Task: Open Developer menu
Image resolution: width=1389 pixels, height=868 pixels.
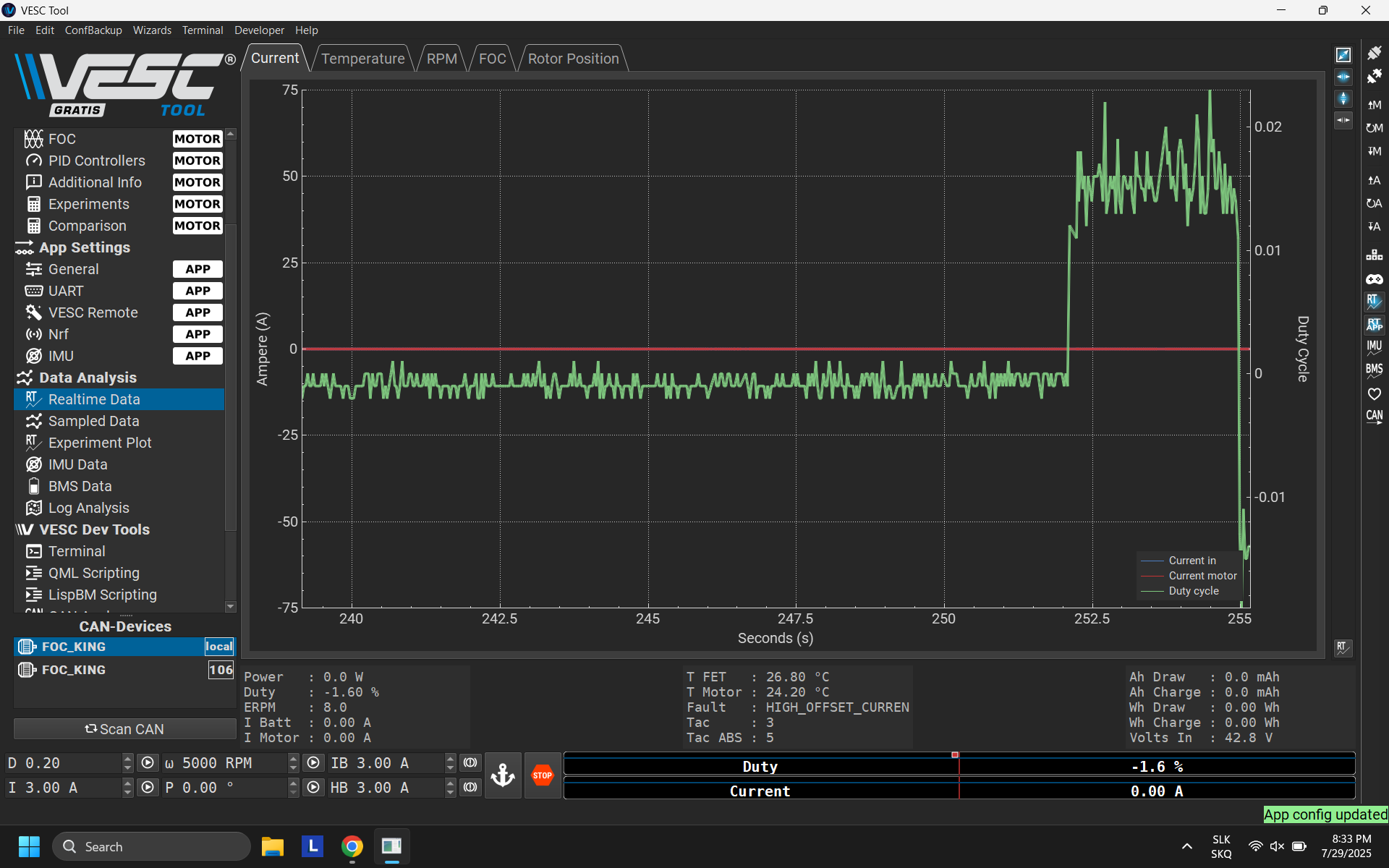Action: 259,30
